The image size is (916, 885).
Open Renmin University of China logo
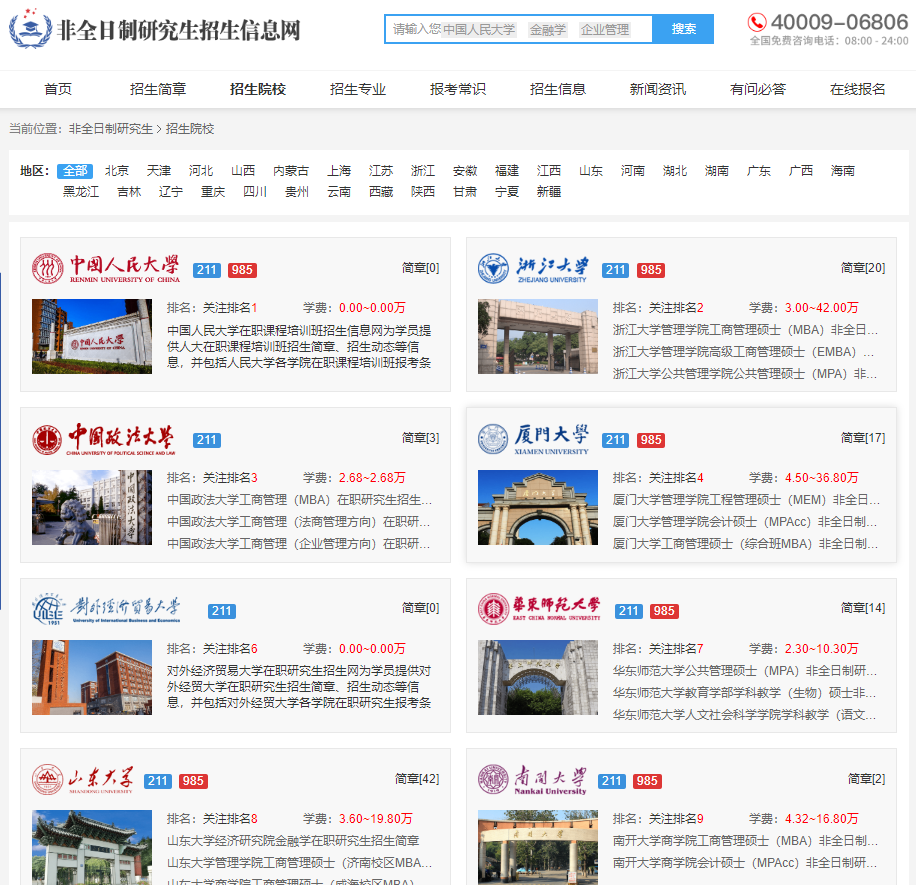tap(106, 269)
